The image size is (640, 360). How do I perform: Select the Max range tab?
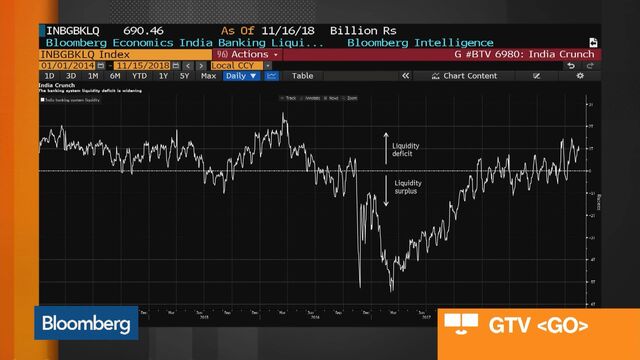(208, 76)
